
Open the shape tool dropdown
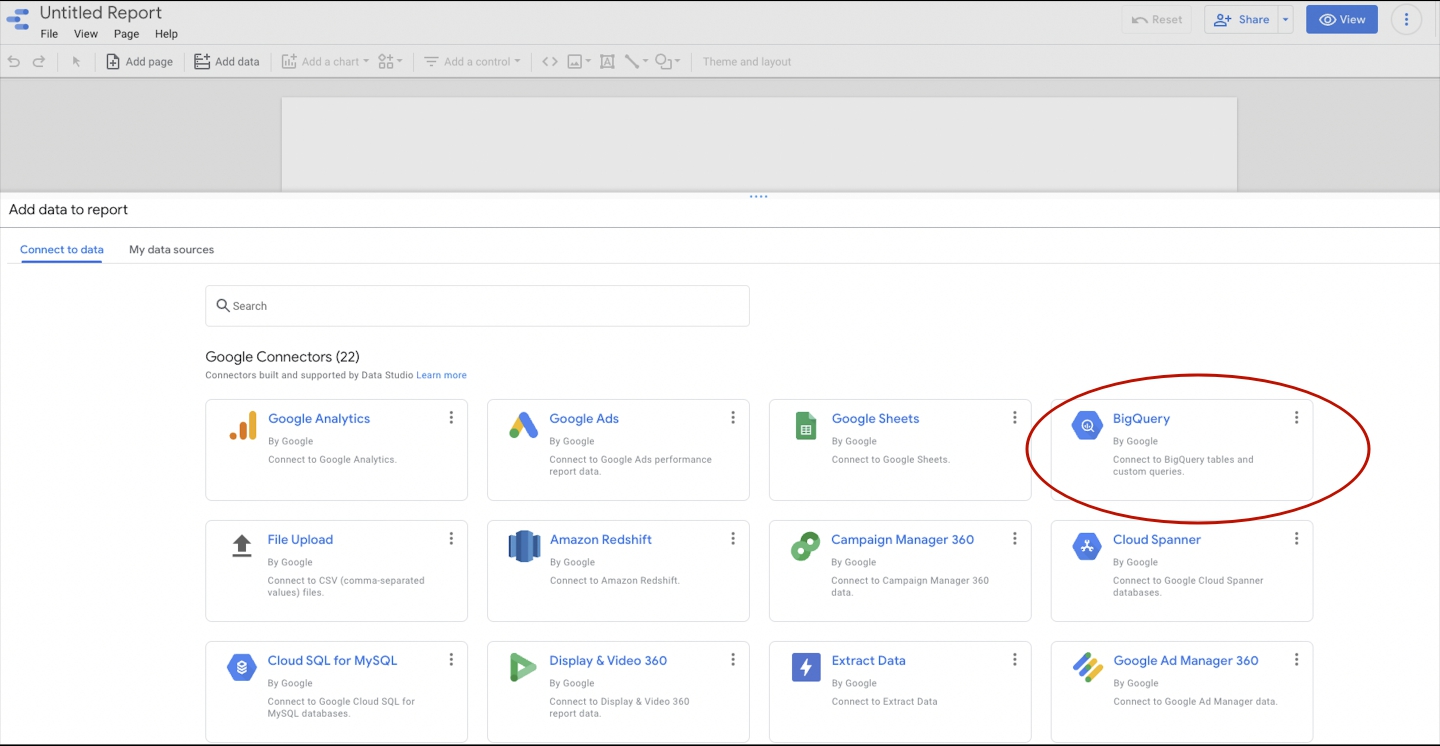pos(667,62)
